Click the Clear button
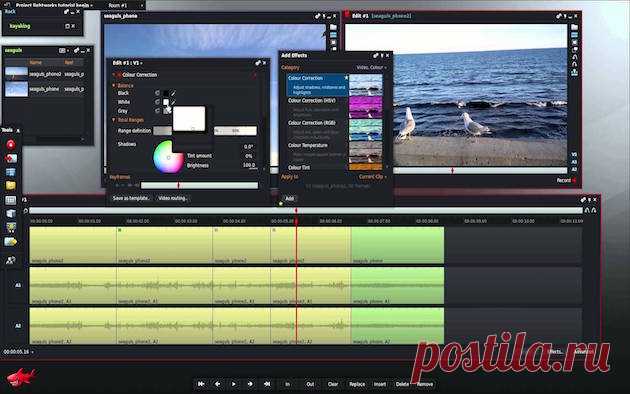Image resolution: width=630 pixels, height=394 pixels. click(x=333, y=384)
